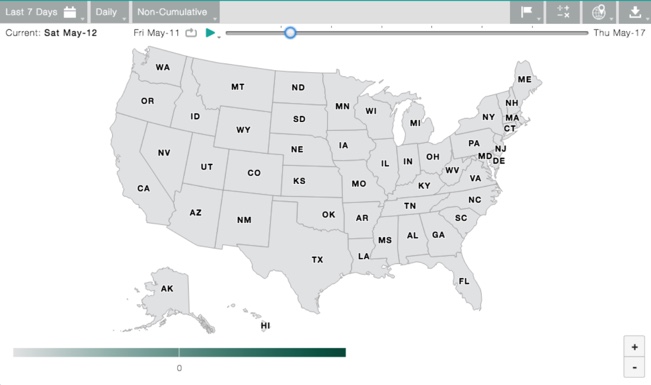Select Pennsylvania (PA)
651x385 pixels.
[474, 143]
